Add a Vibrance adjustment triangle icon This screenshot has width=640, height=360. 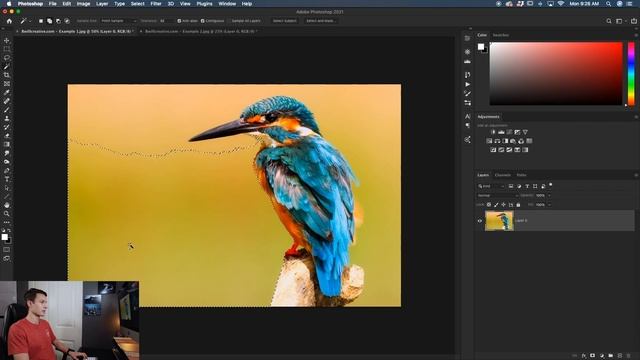click(525, 132)
